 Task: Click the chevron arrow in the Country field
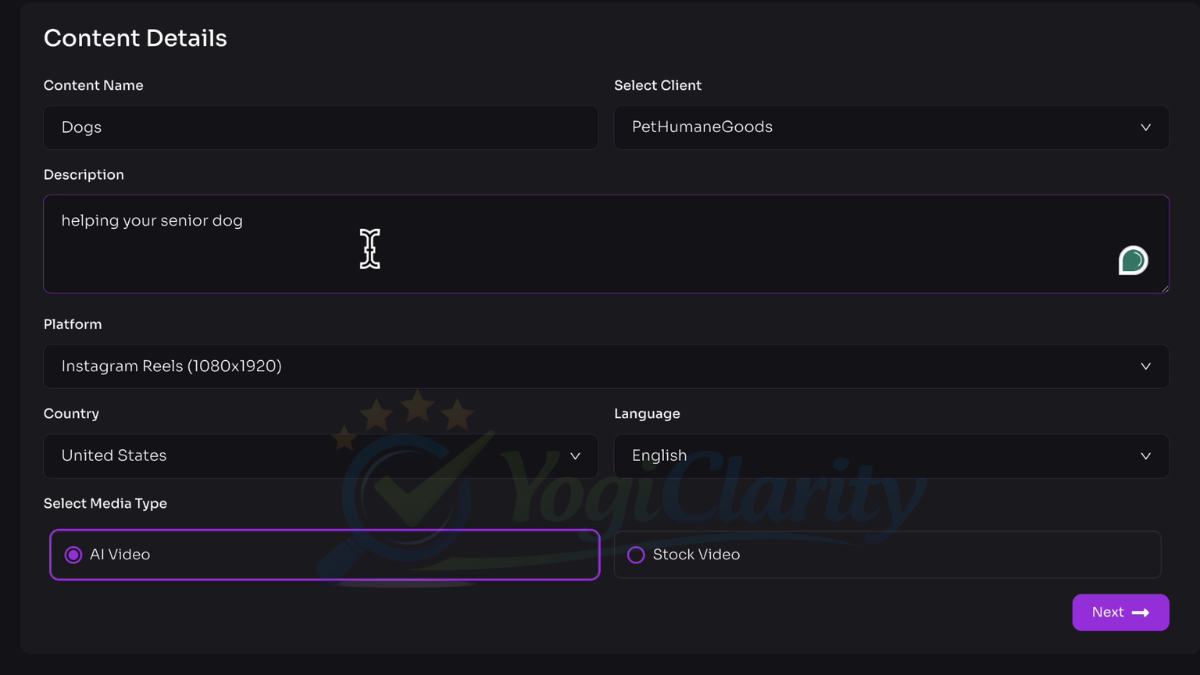(x=575, y=456)
